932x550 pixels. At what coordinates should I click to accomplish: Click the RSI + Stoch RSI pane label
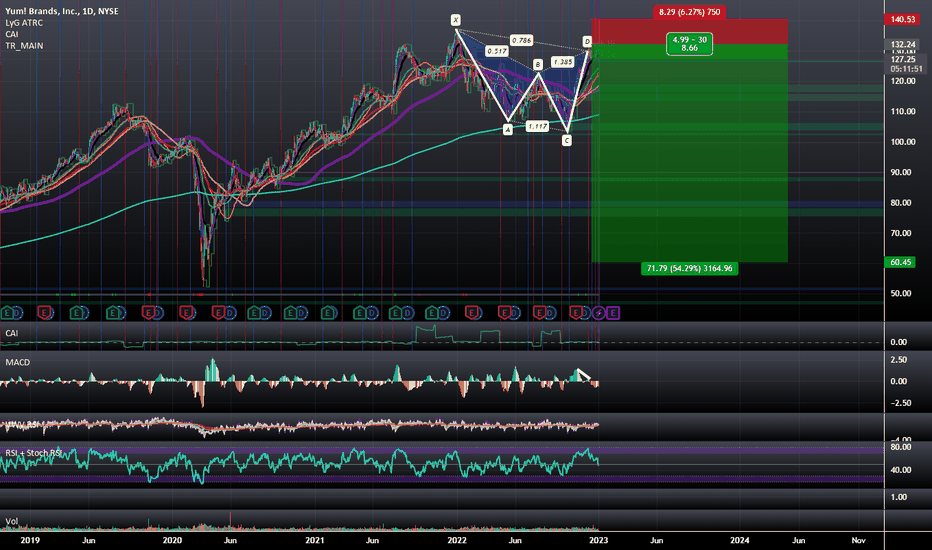(x=33, y=453)
